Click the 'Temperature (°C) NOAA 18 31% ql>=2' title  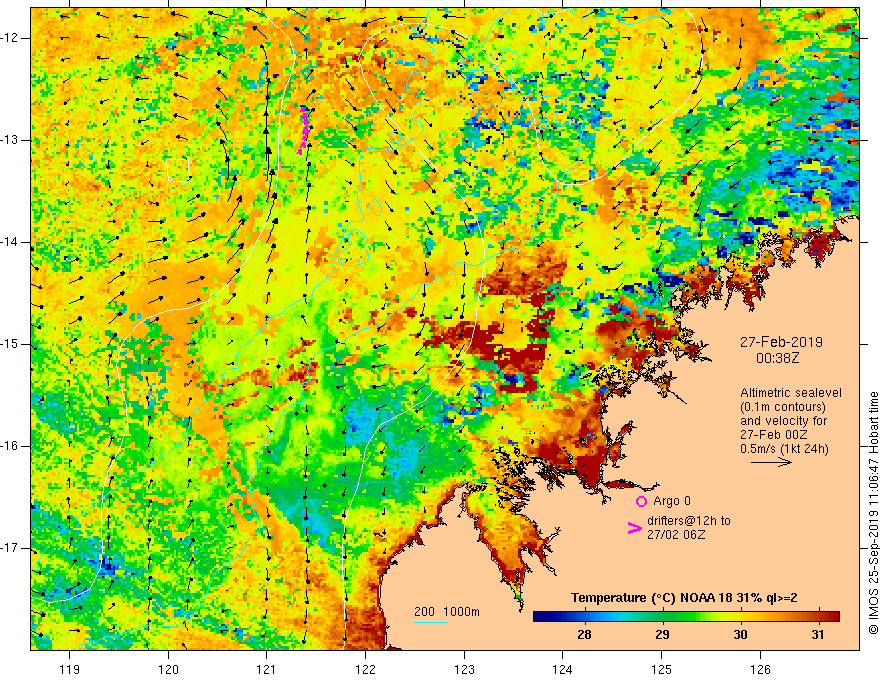[684, 598]
